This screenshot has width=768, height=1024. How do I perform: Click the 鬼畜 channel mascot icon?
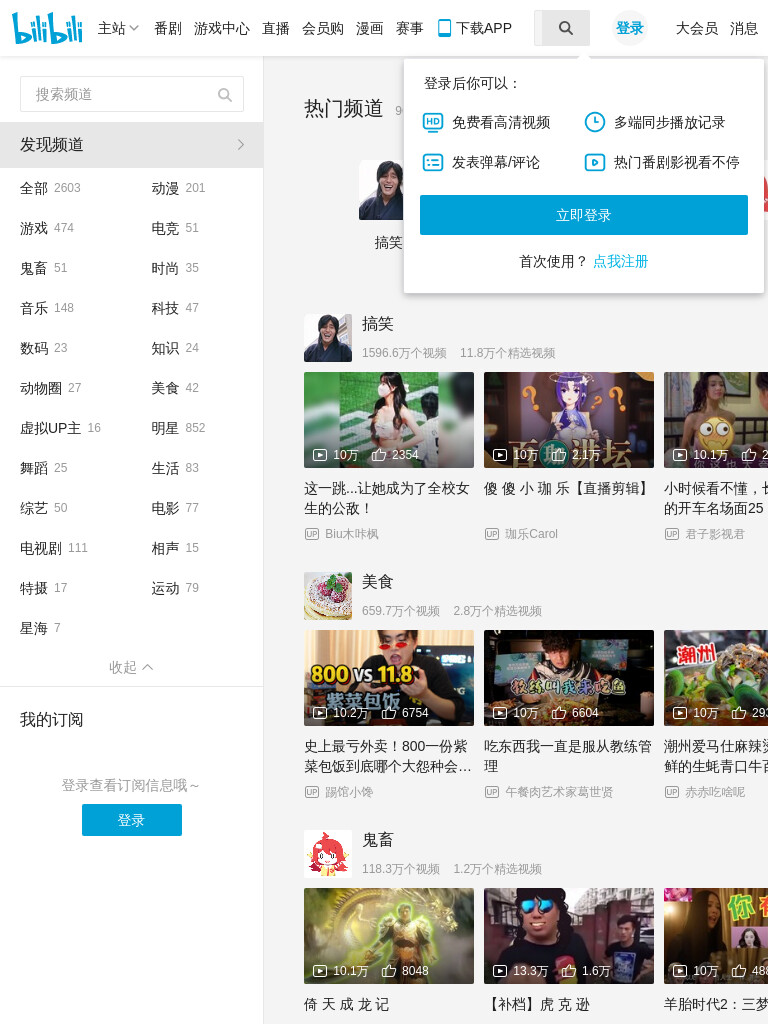point(328,854)
